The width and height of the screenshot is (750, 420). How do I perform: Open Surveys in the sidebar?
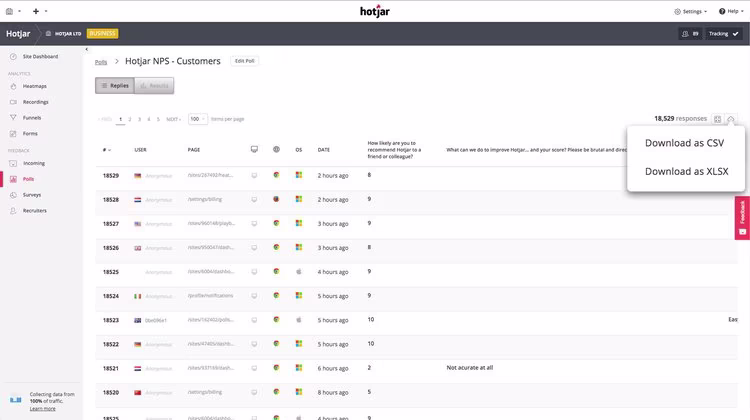(32, 195)
